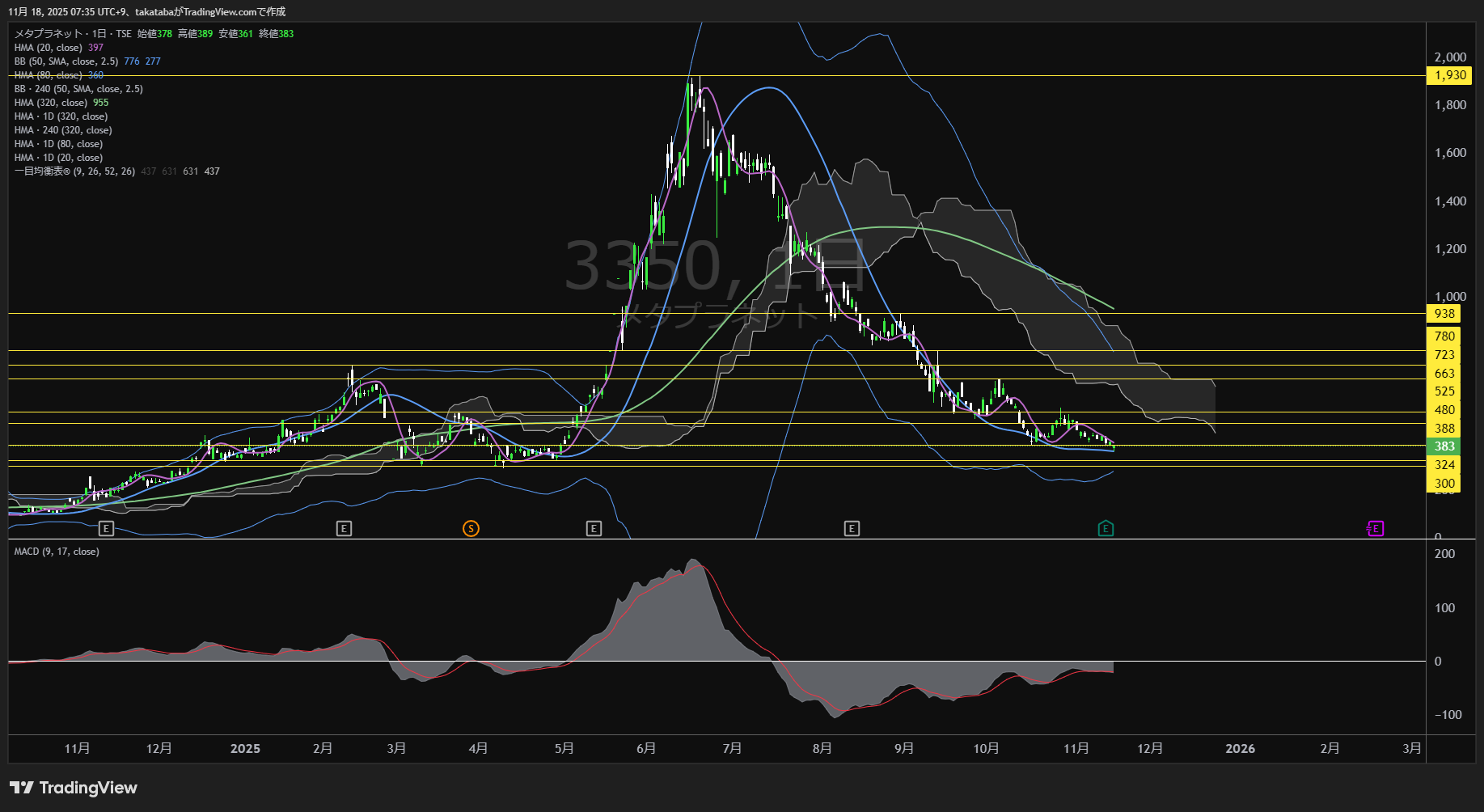Image resolution: width=1484 pixels, height=812 pixels.
Task: Click the yellow 1,930 price level label
Action: click(x=1449, y=75)
